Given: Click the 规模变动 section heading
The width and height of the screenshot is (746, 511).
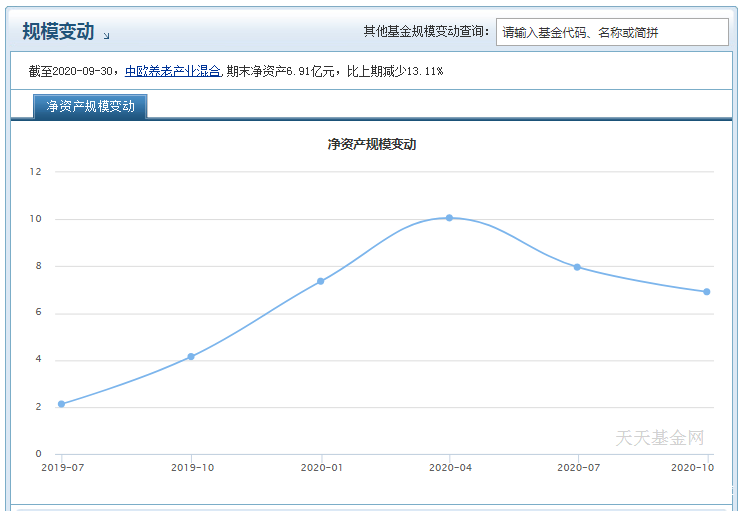Looking at the screenshot, I should pyautogui.click(x=58, y=32).
